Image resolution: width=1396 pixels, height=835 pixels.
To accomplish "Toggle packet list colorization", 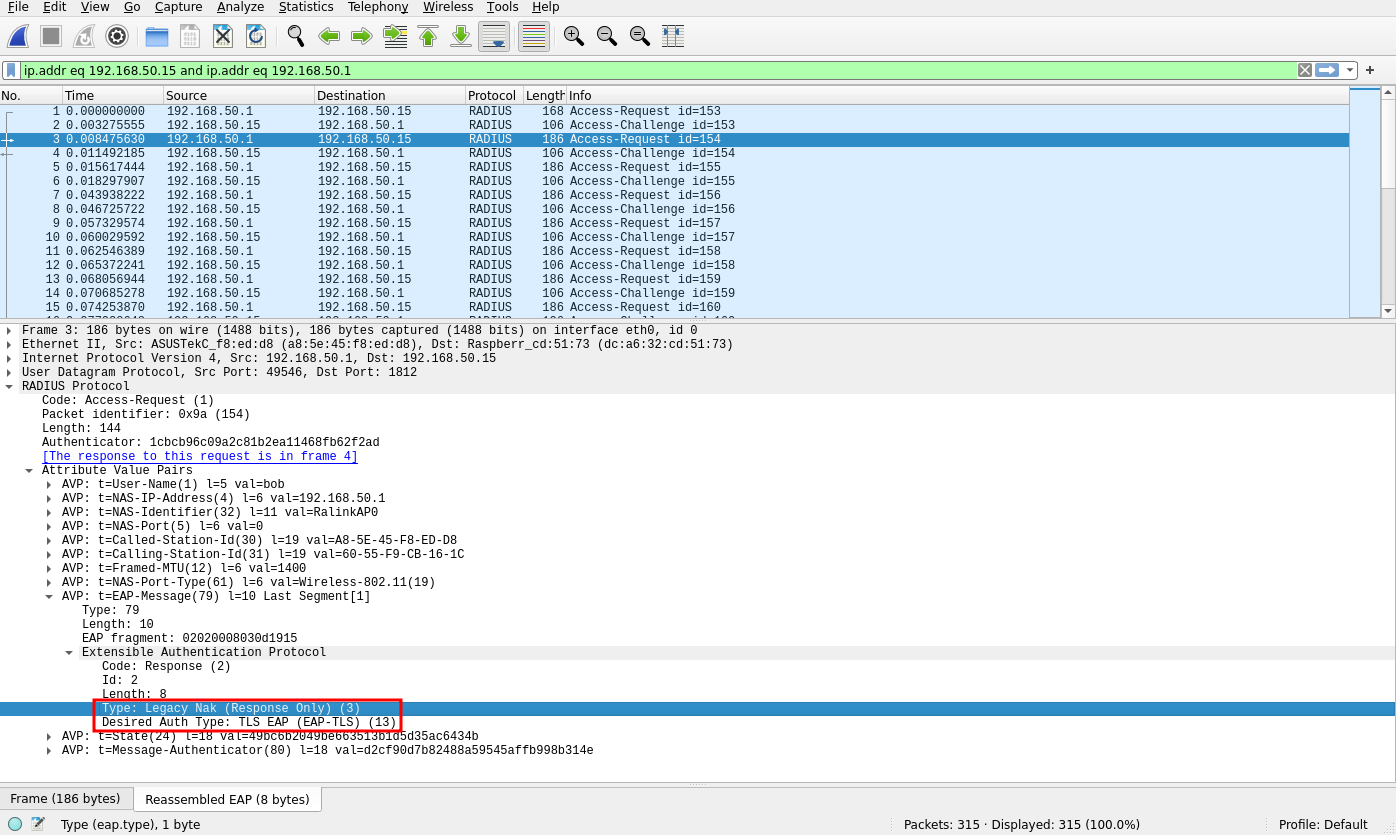I will pyautogui.click(x=532, y=36).
